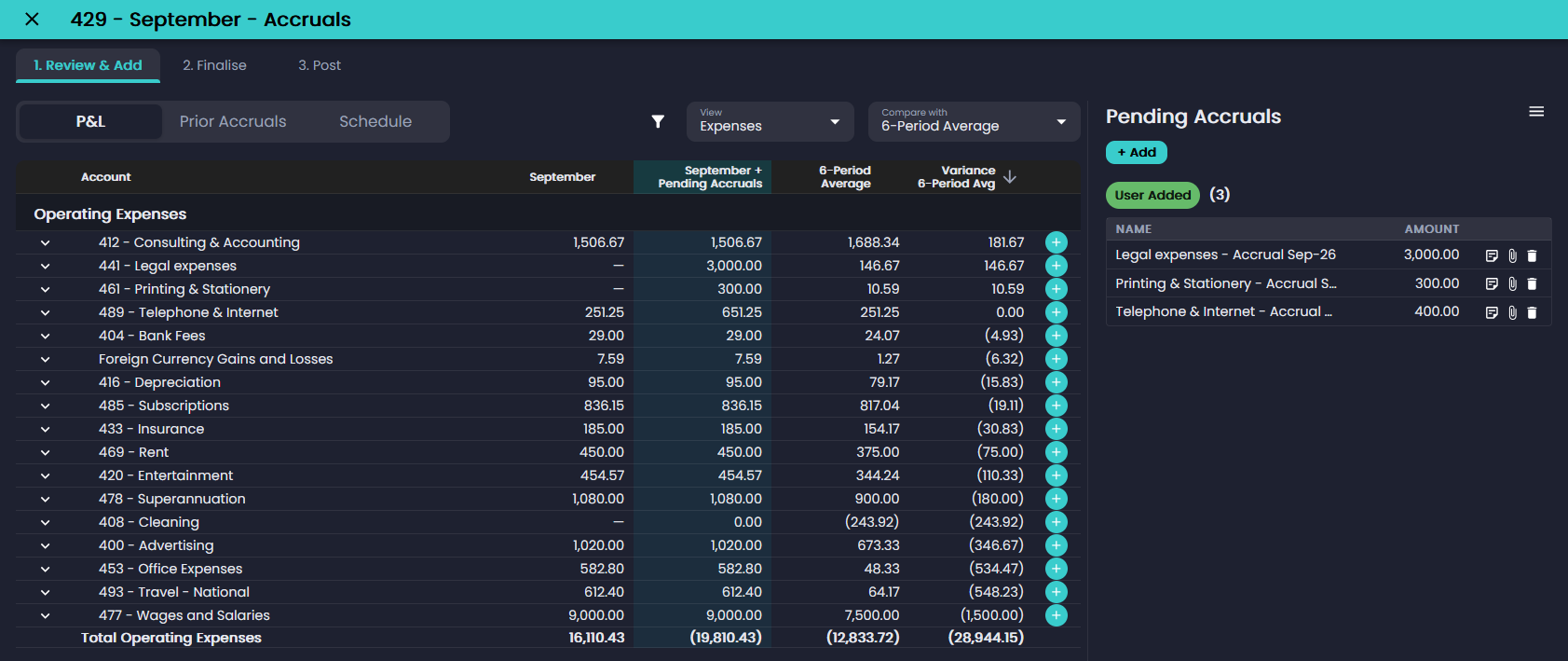Add accrual for 469 - Rent row

(1056, 452)
